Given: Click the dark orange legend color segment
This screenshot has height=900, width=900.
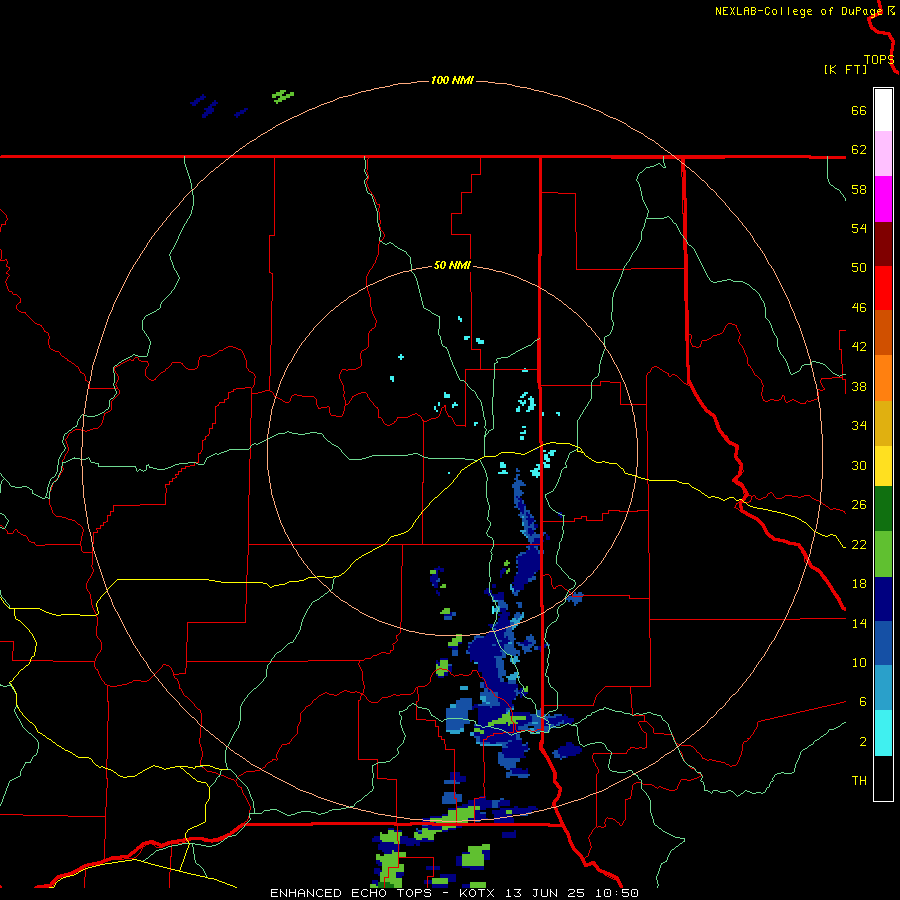Looking at the screenshot, I should click(x=883, y=333).
